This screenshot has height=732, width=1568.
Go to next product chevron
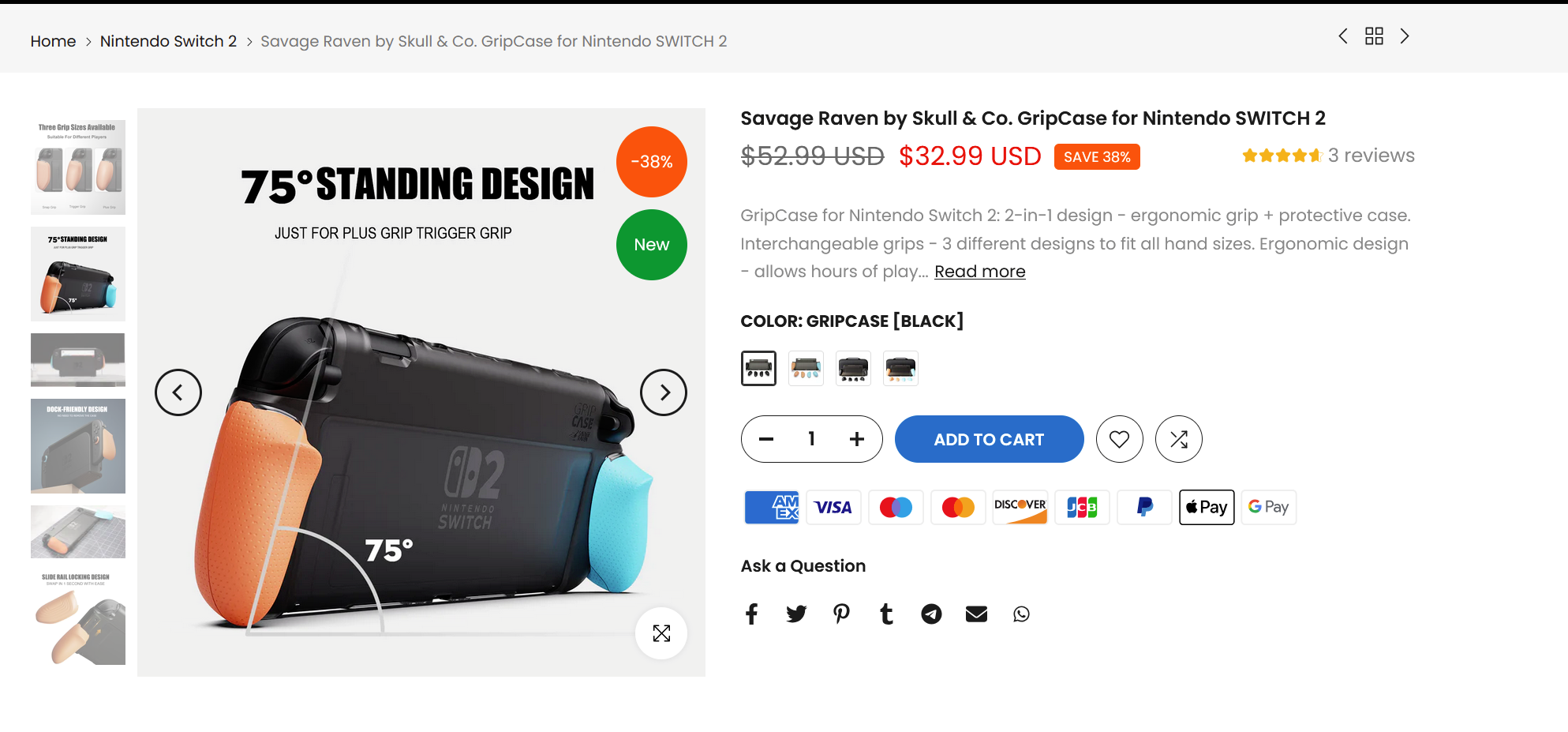1405,36
